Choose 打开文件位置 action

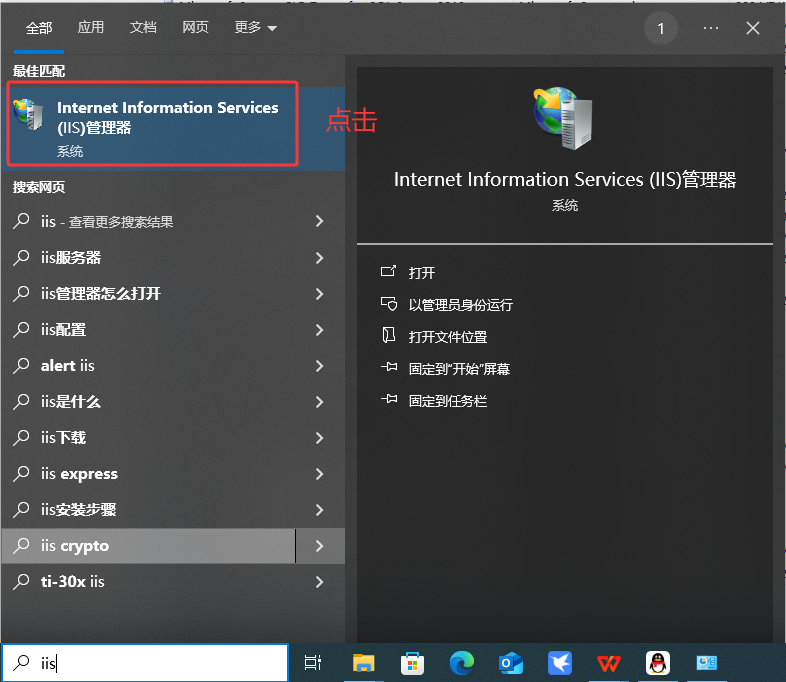pyautogui.click(x=448, y=337)
